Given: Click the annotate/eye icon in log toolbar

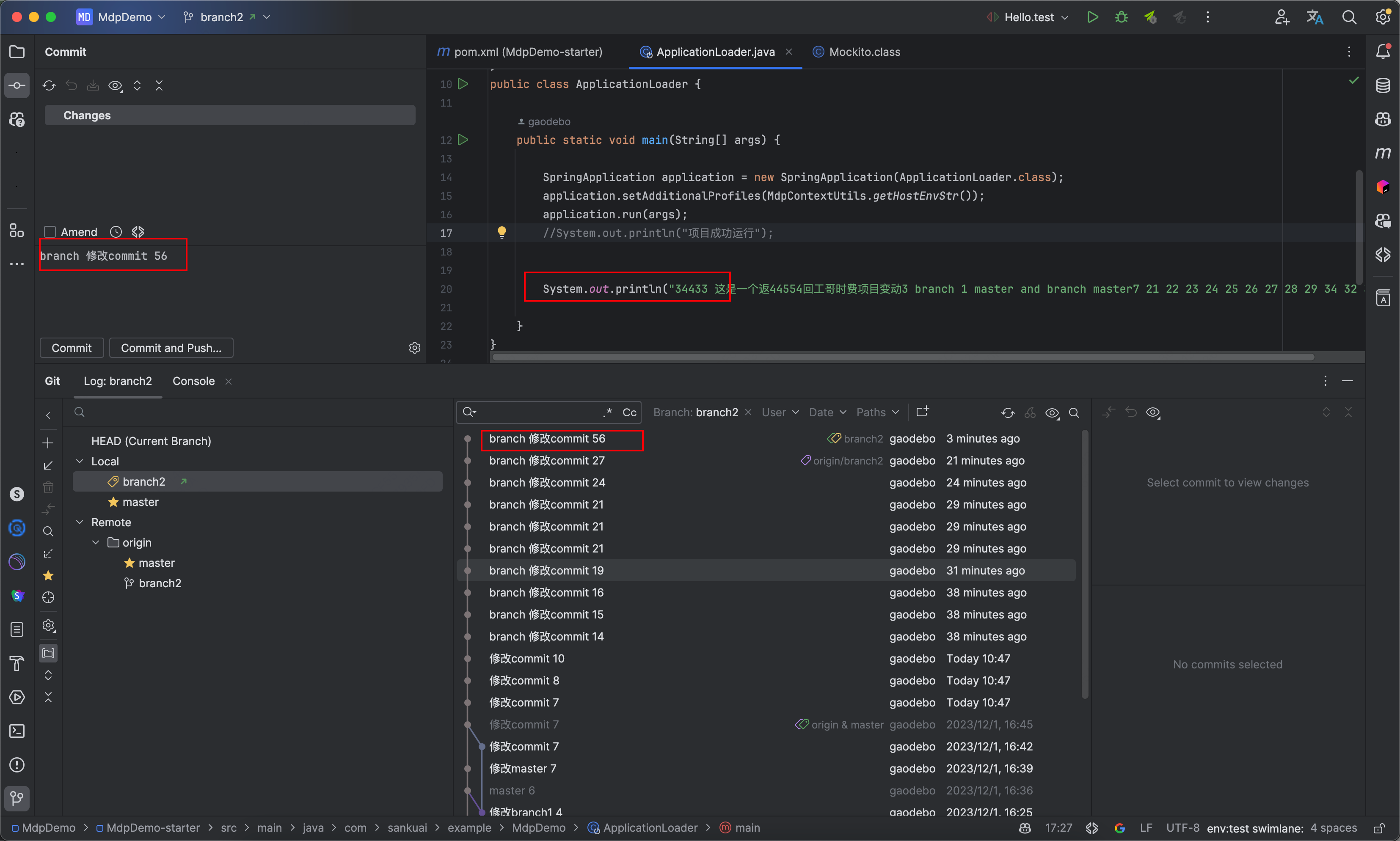Looking at the screenshot, I should click(x=1053, y=413).
